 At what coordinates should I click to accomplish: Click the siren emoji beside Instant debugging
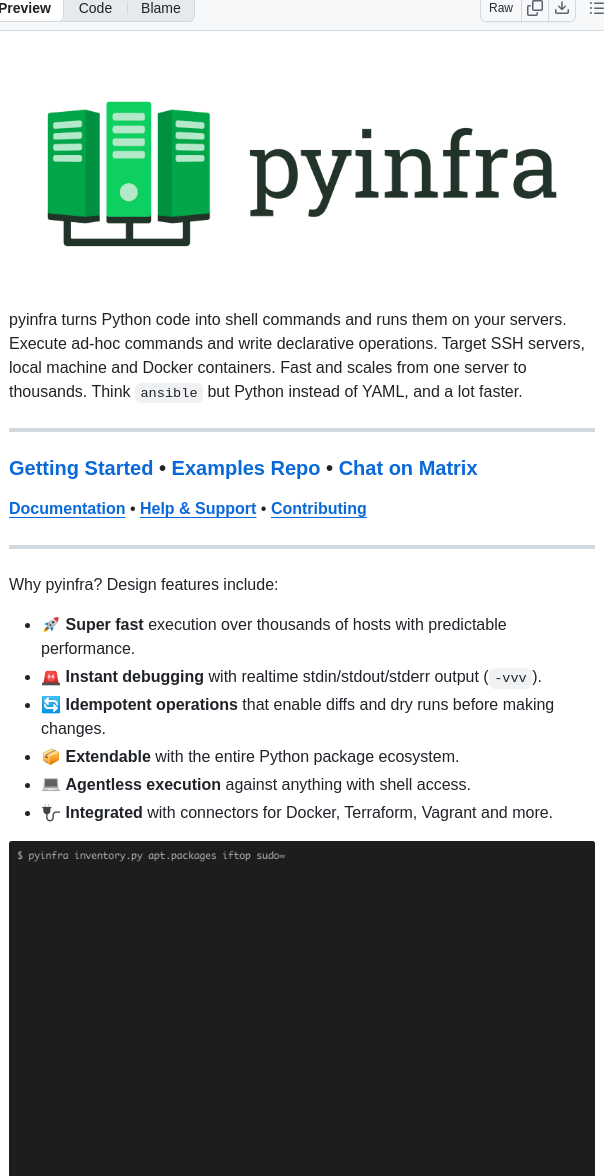coord(51,676)
